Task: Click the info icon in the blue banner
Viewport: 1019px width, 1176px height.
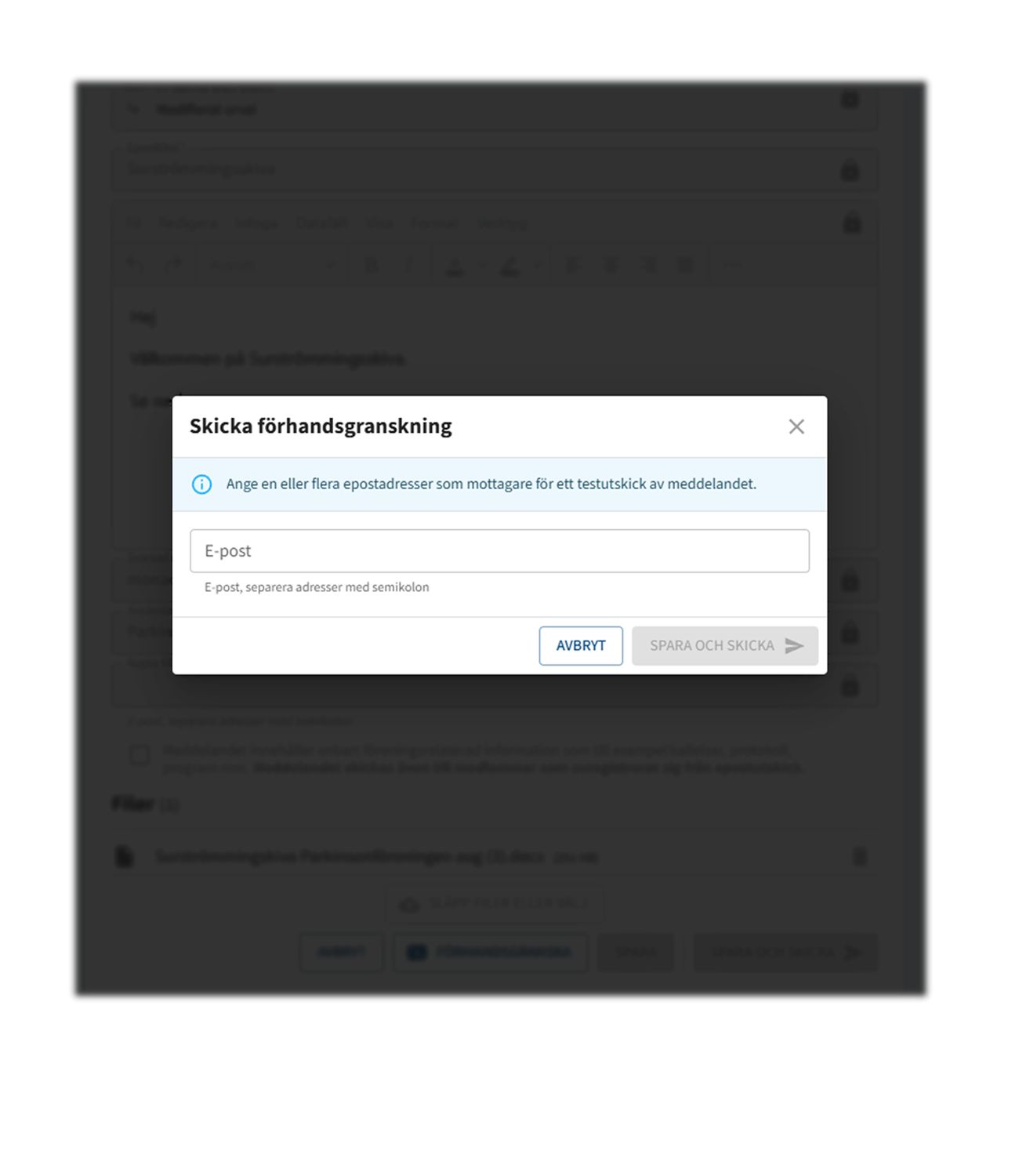Action: 201,485
